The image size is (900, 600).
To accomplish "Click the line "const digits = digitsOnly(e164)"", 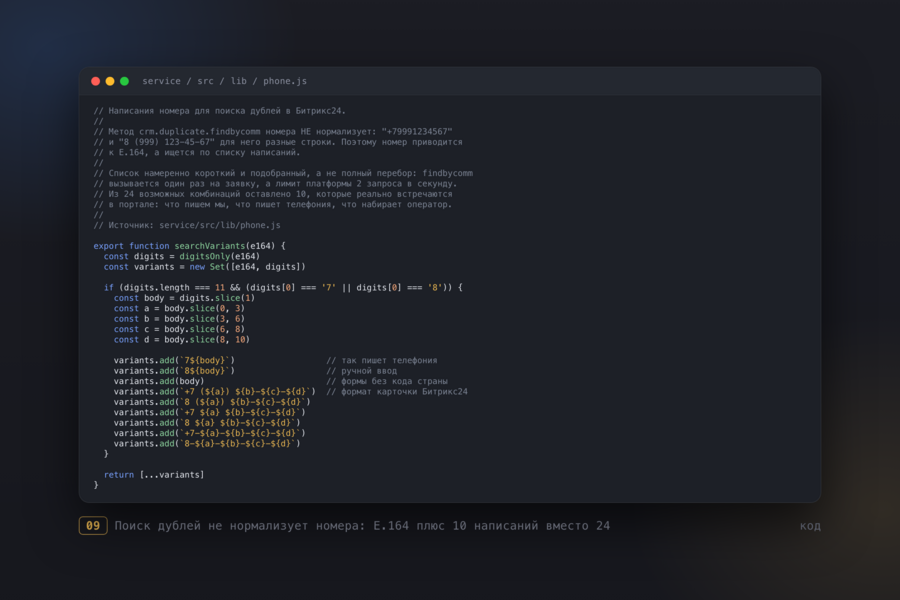I will (181, 256).
